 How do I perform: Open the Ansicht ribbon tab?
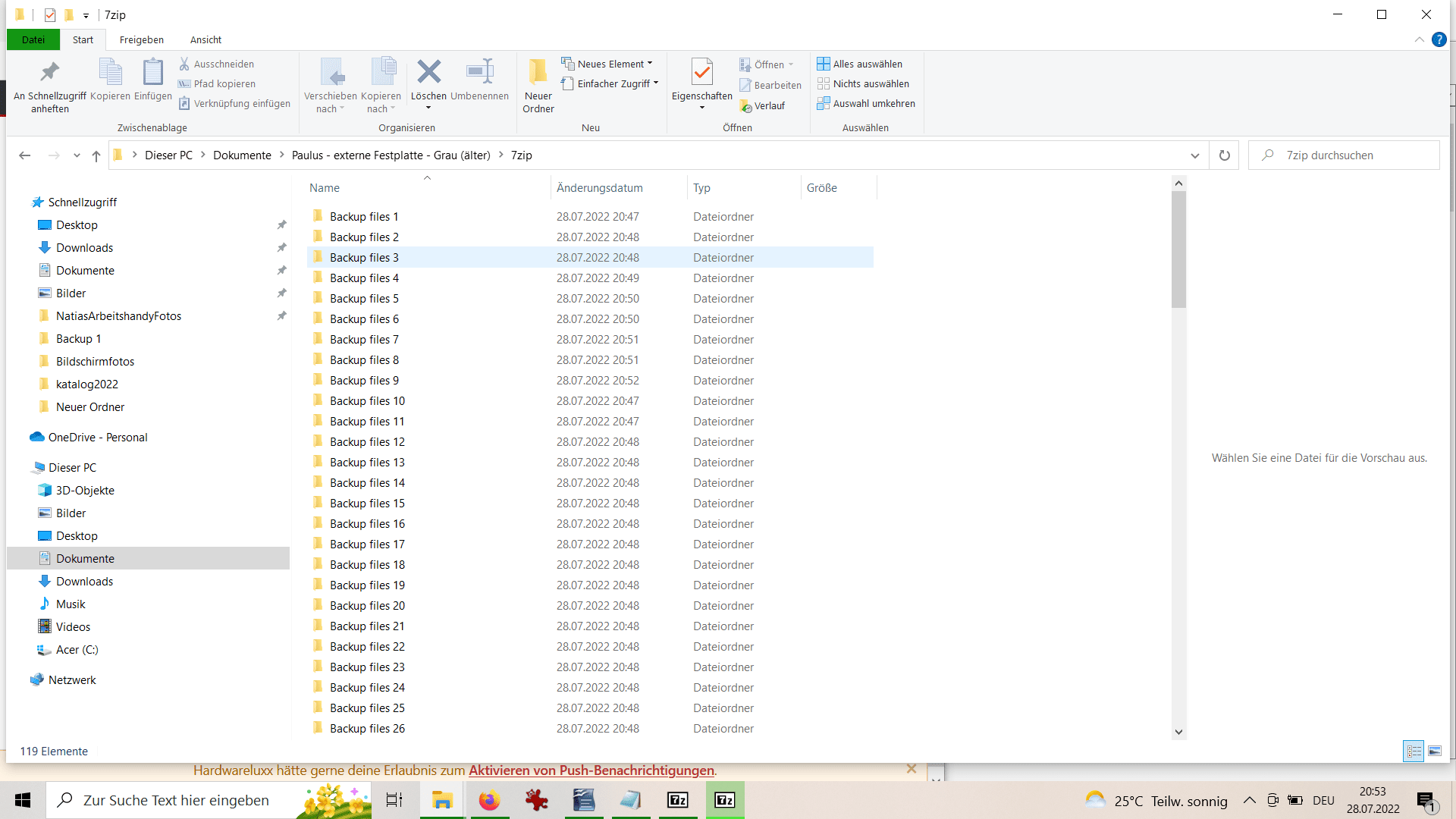point(206,39)
